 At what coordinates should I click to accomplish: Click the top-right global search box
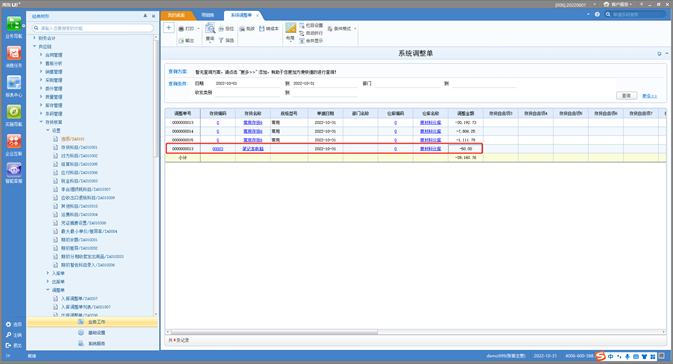click(635, 14)
